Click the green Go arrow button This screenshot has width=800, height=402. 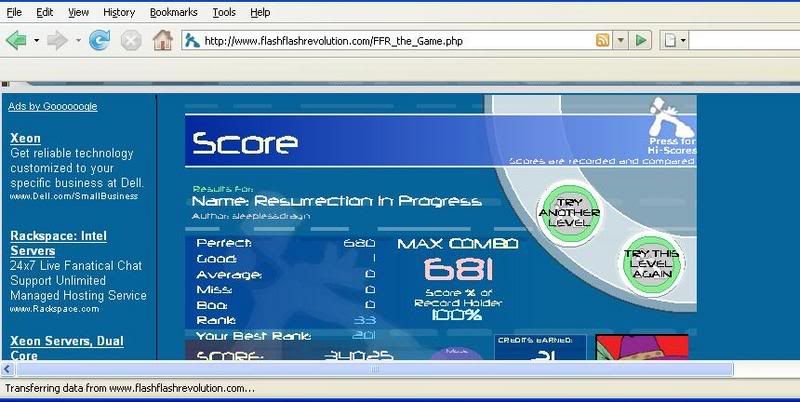pyautogui.click(x=641, y=40)
